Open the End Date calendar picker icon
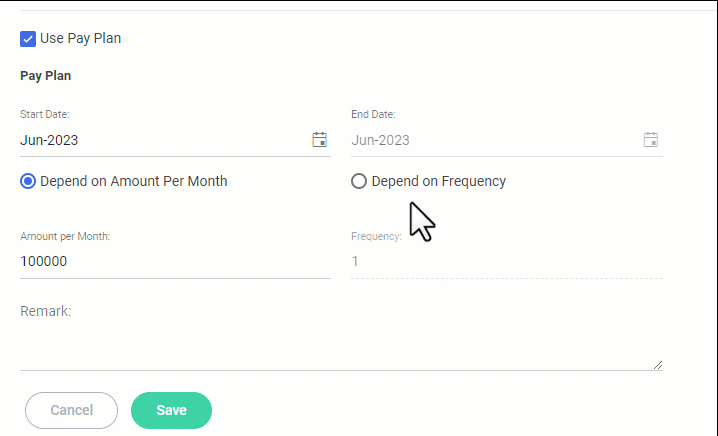This screenshot has height=436, width=718. pos(651,140)
